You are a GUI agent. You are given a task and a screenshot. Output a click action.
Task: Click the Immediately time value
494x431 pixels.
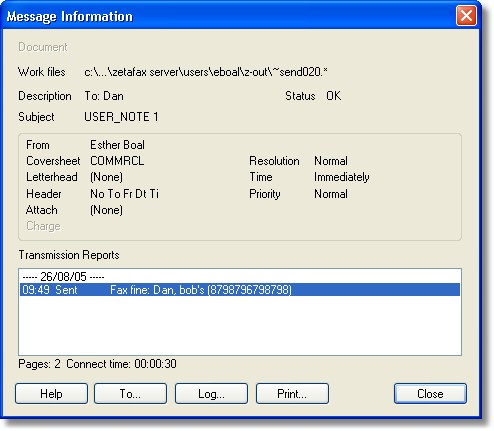(342, 177)
